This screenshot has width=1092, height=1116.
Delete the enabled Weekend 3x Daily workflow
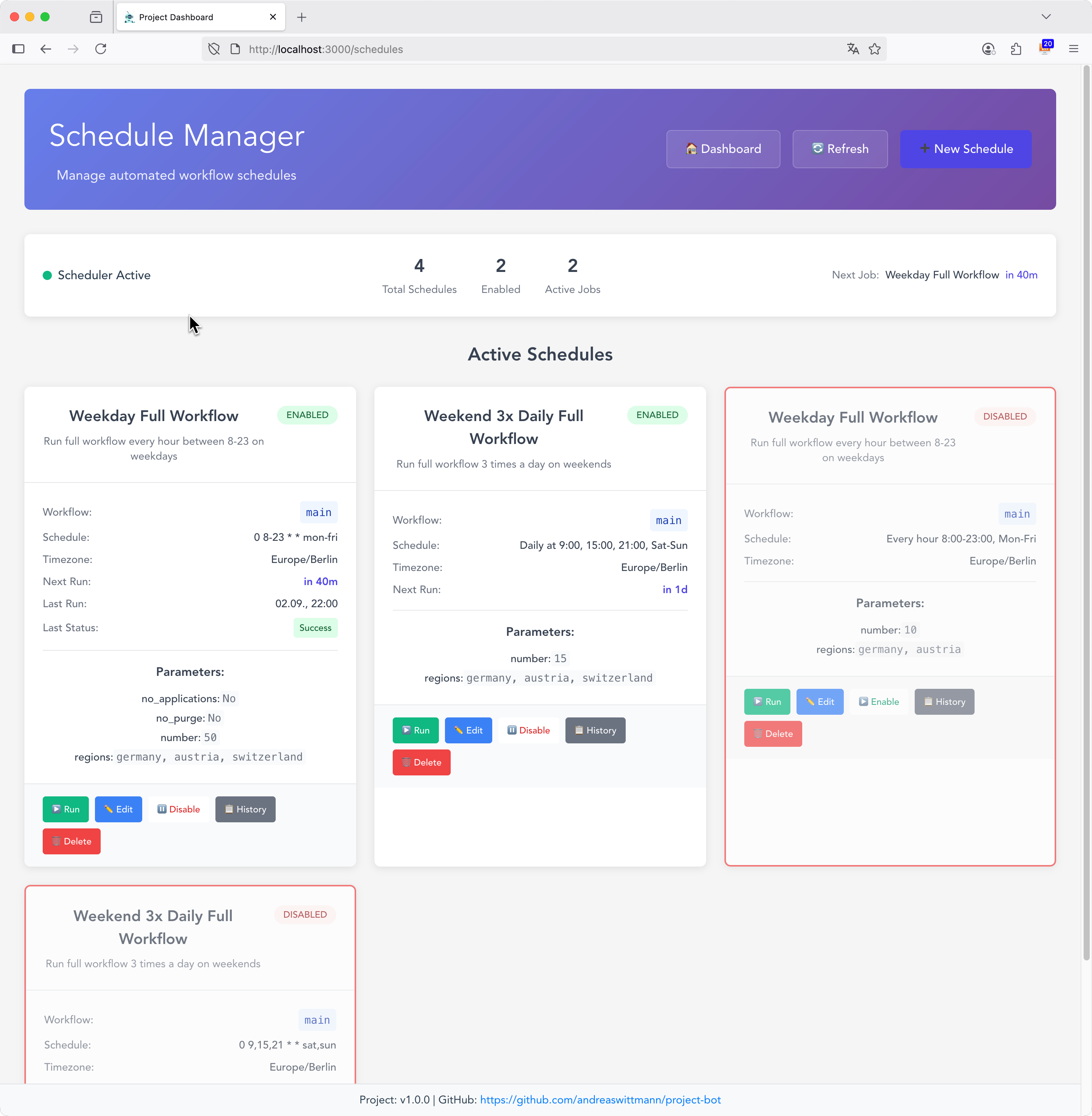tap(422, 762)
